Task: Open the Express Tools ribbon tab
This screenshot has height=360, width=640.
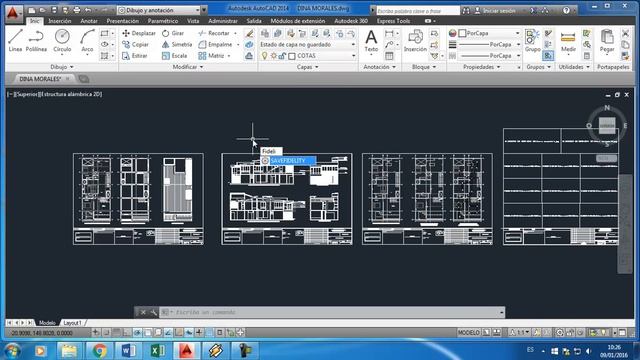Action: click(393, 21)
